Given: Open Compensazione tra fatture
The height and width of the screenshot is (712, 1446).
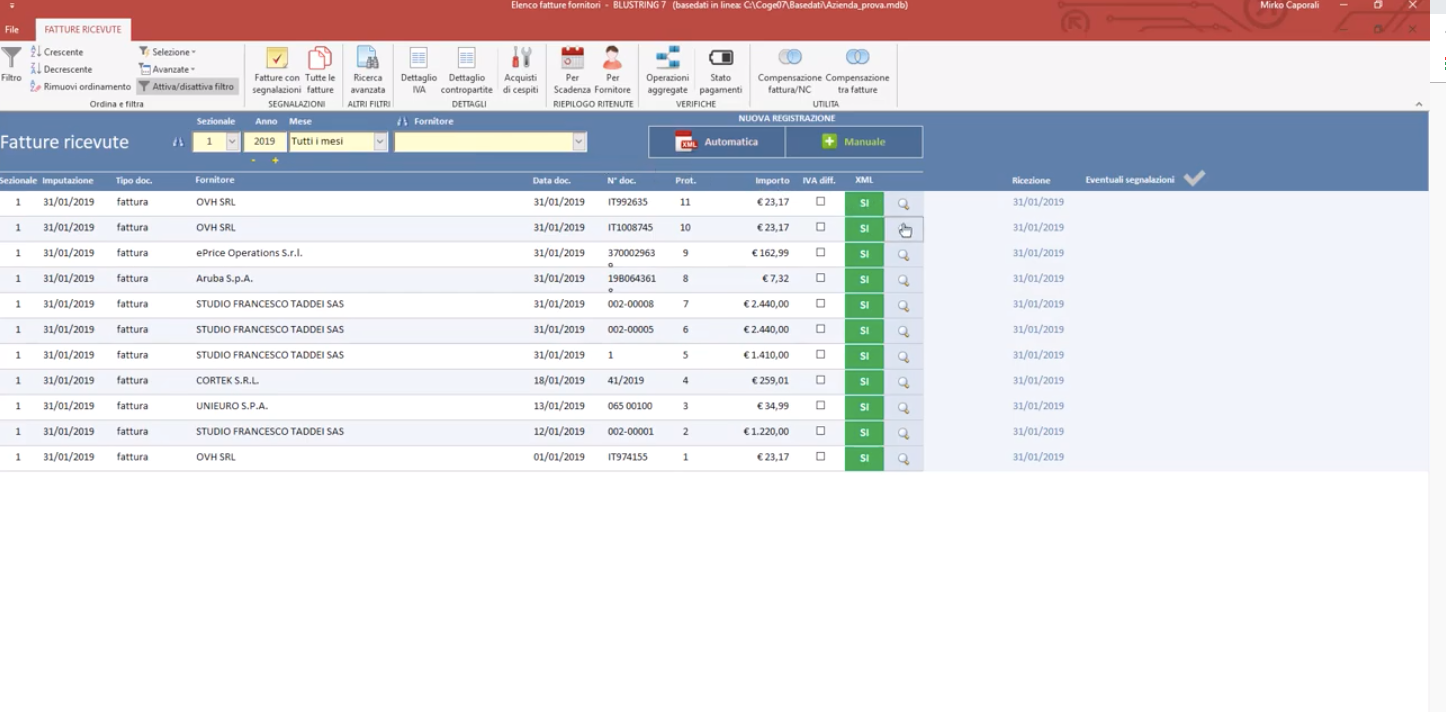Looking at the screenshot, I should (x=857, y=70).
